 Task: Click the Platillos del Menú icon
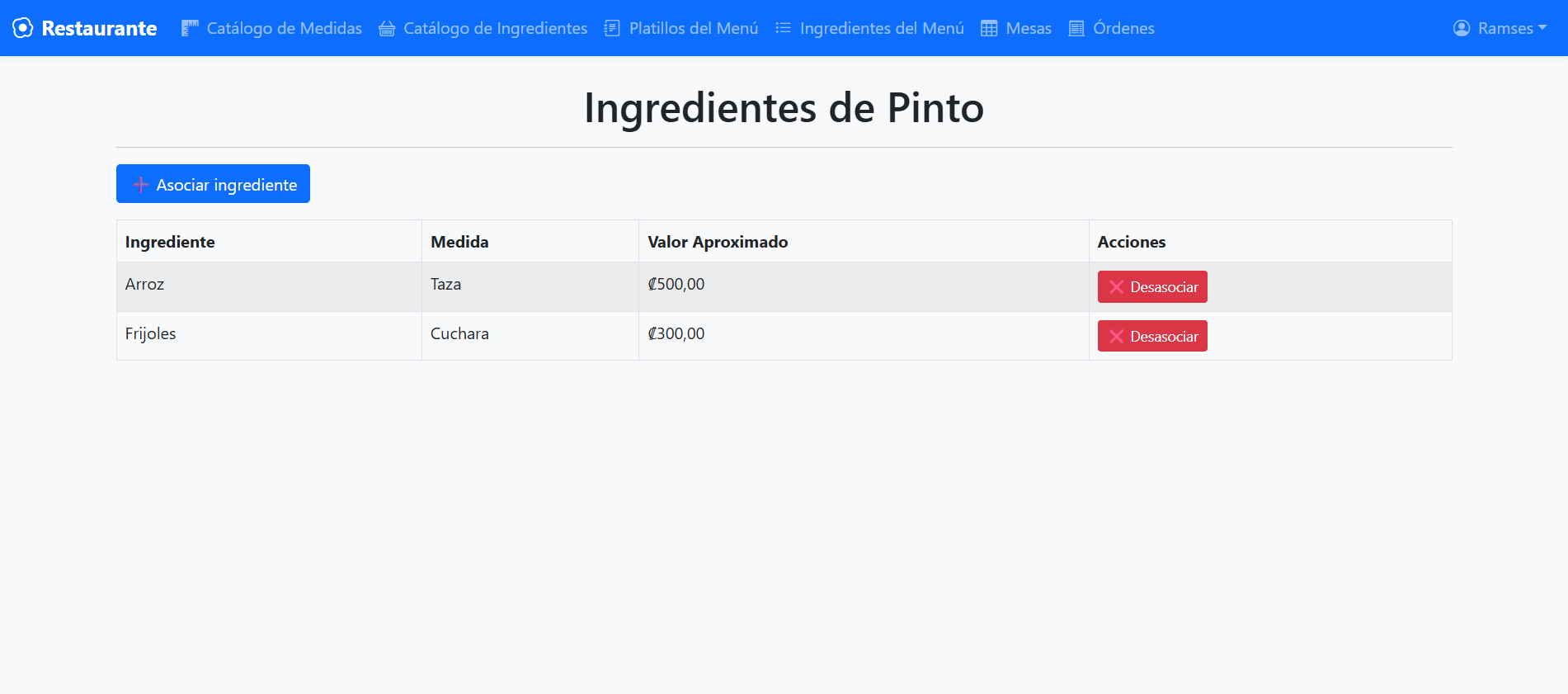pos(612,28)
